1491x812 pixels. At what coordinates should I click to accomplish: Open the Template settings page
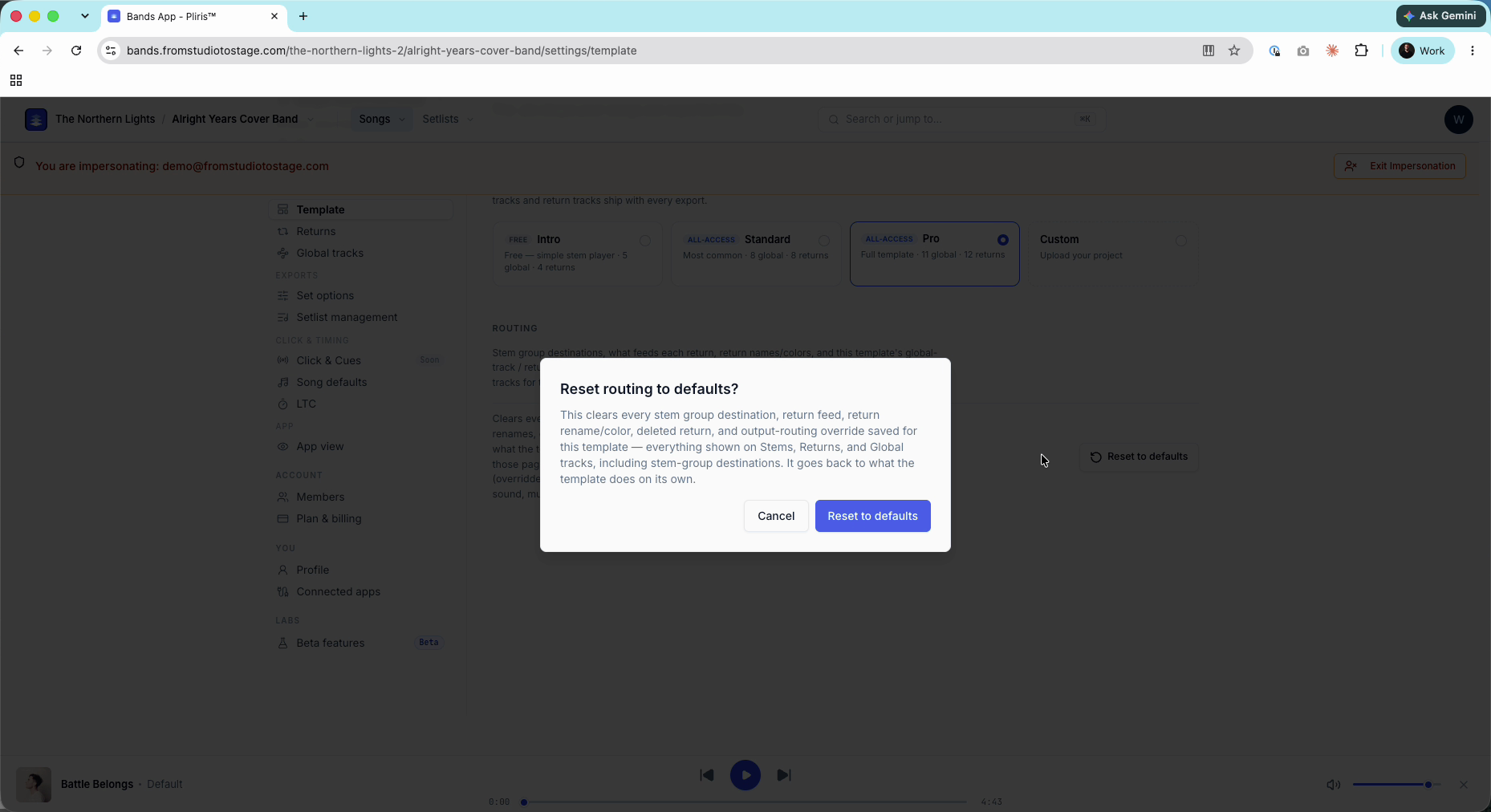[361, 209]
